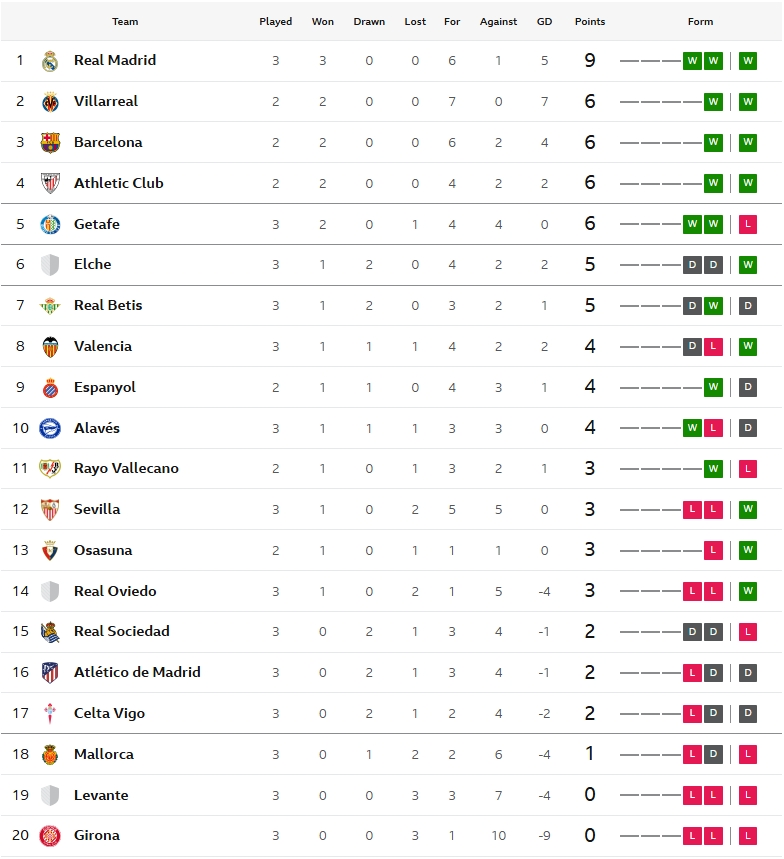Select the Points column header
Screen dimensions: 784x859
[590, 22]
